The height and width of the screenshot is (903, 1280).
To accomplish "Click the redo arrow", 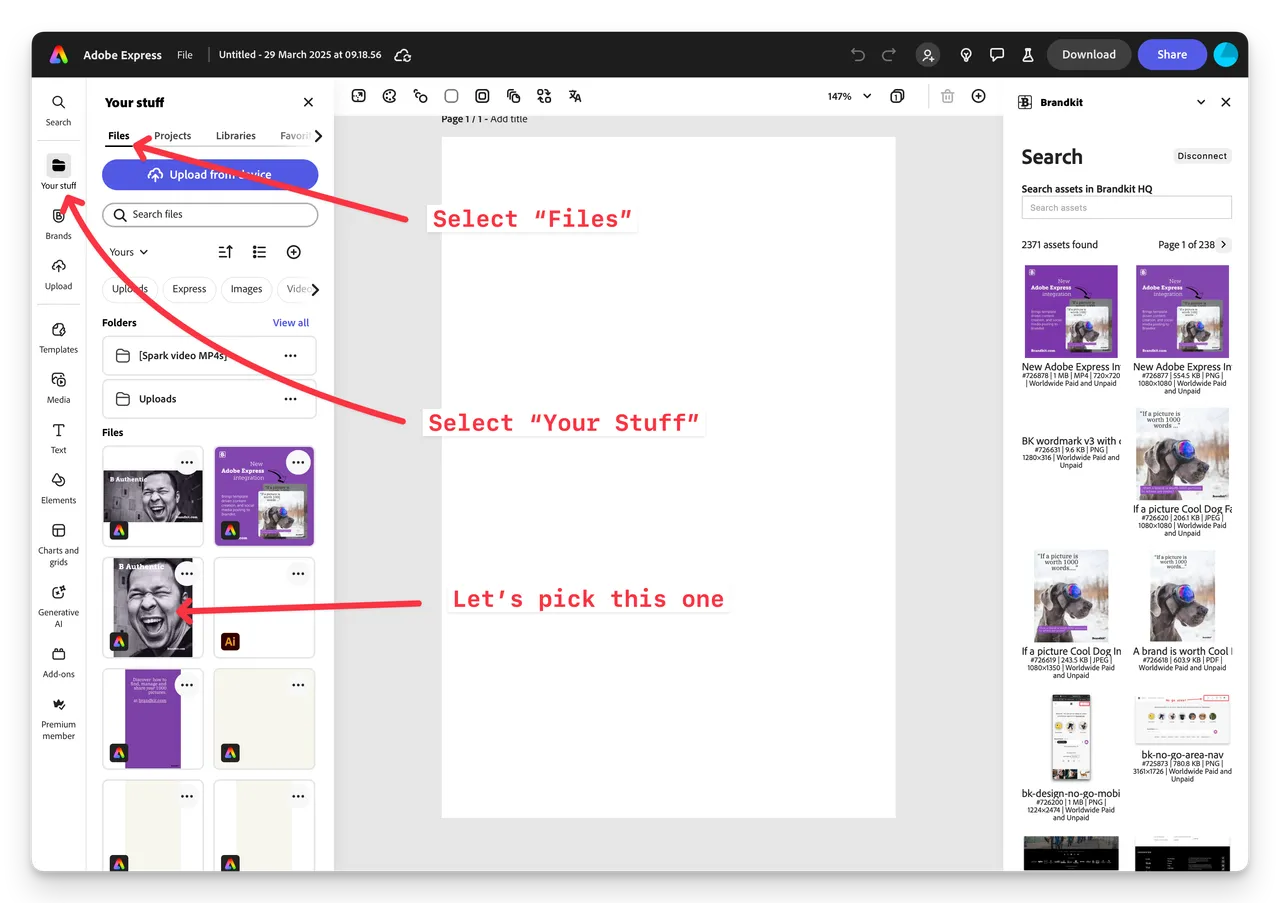I will coord(889,55).
